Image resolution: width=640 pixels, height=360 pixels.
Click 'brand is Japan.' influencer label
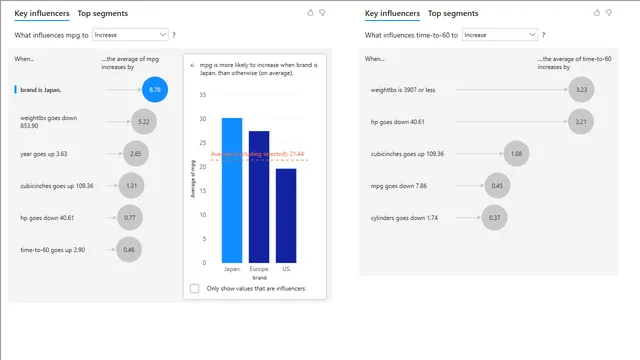pos(40,90)
